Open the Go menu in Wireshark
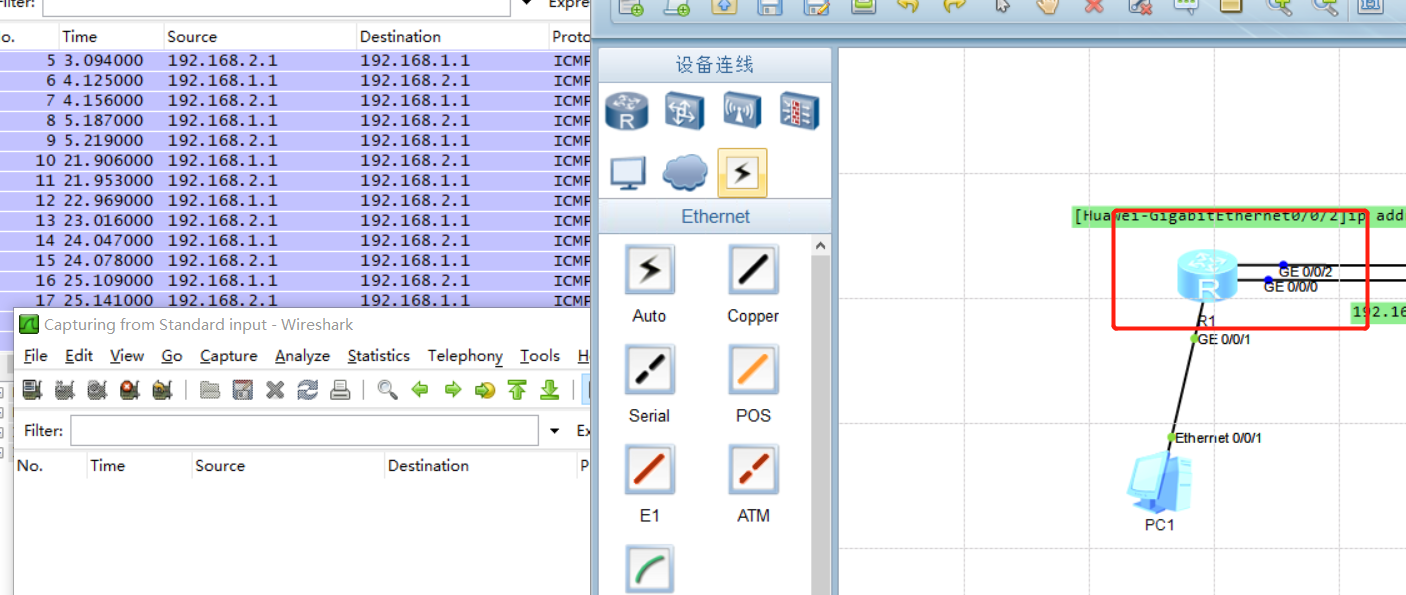1406x595 pixels. point(172,356)
